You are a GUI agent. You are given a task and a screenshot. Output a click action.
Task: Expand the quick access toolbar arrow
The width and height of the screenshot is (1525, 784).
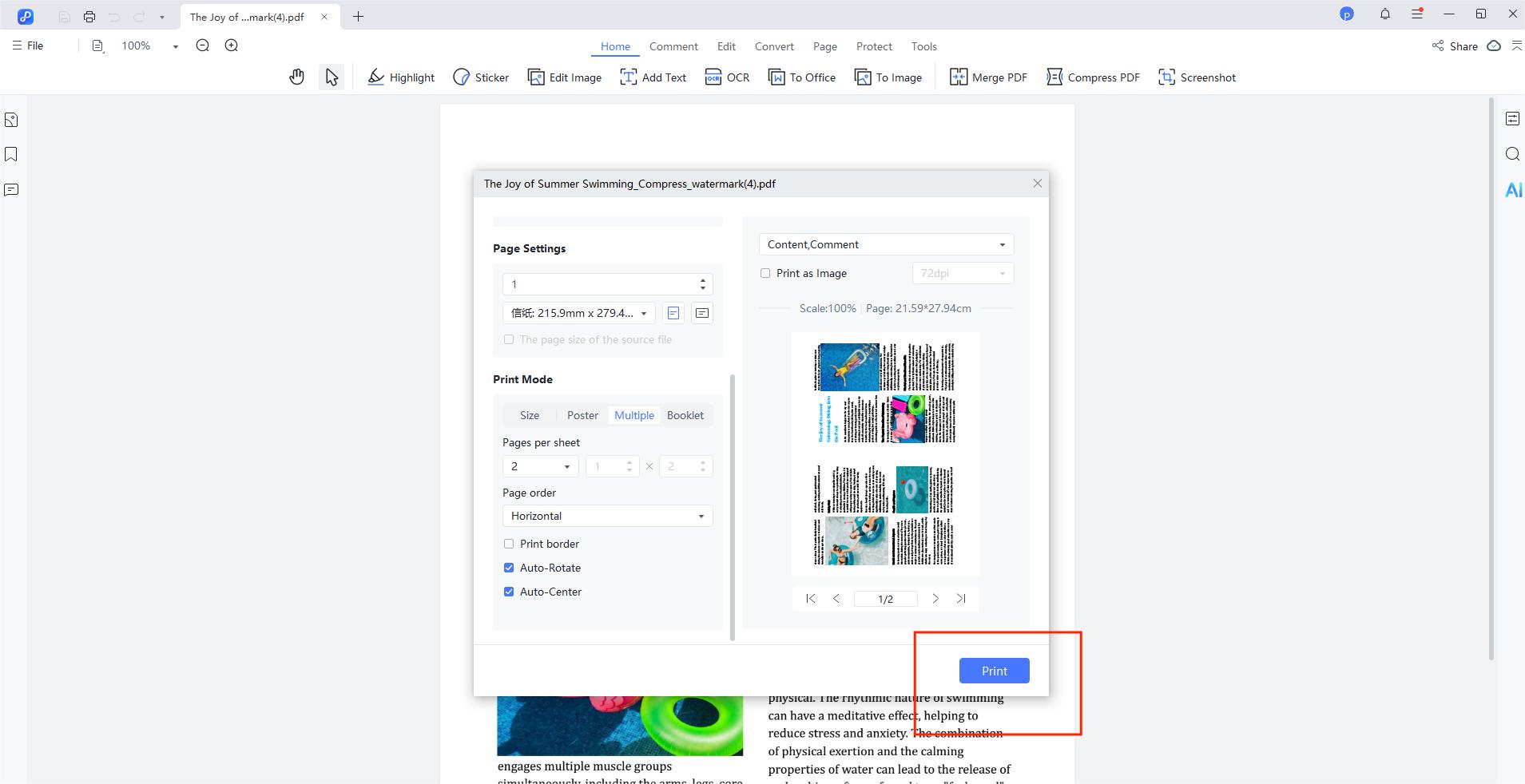[162, 17]
